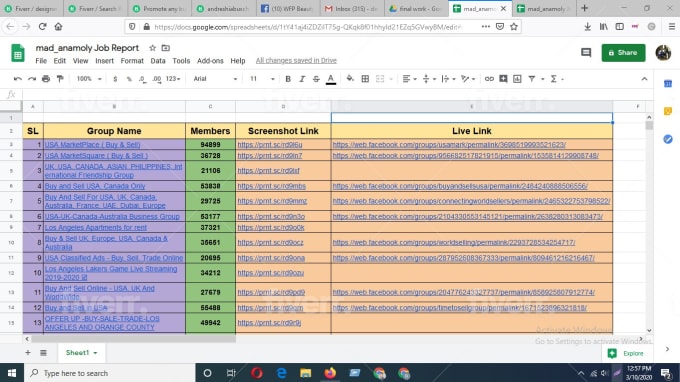Open screenshot link for Los Angeles Apartments row
This screenshot has height=382, width=680.
click(271, 227)
